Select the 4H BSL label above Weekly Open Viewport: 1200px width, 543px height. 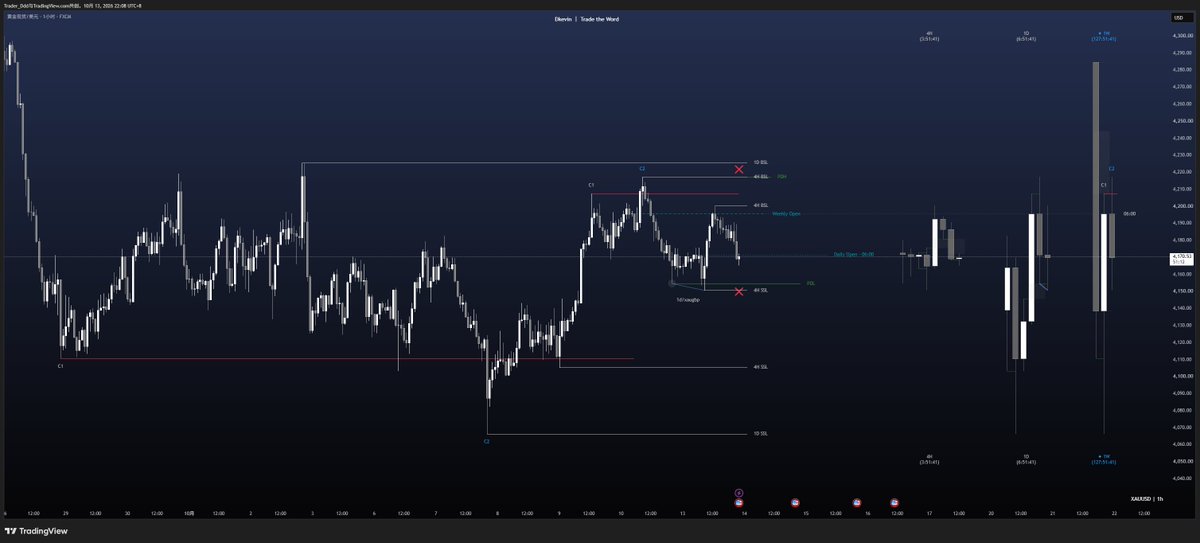click(760, 205)
